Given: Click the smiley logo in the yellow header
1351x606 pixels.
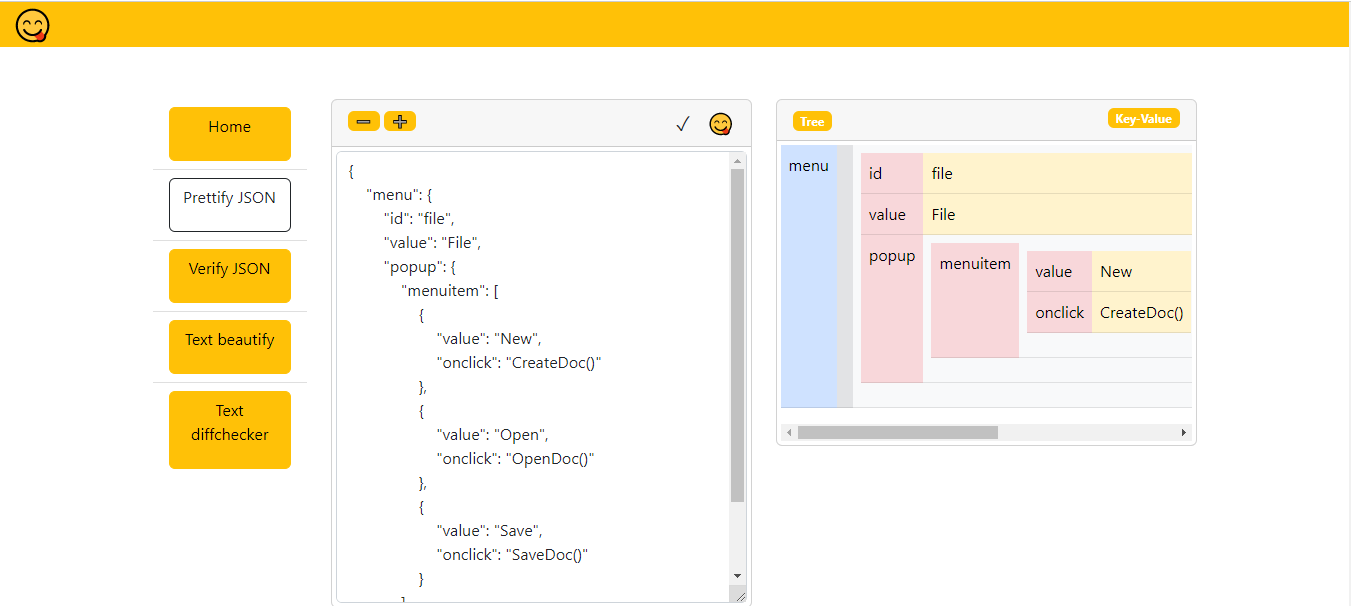Looking at the screenshot, I should tap(30, 25).
